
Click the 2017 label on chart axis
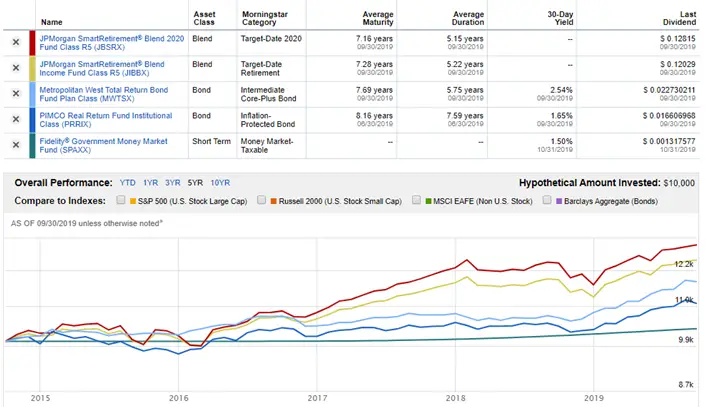point(317,398)
